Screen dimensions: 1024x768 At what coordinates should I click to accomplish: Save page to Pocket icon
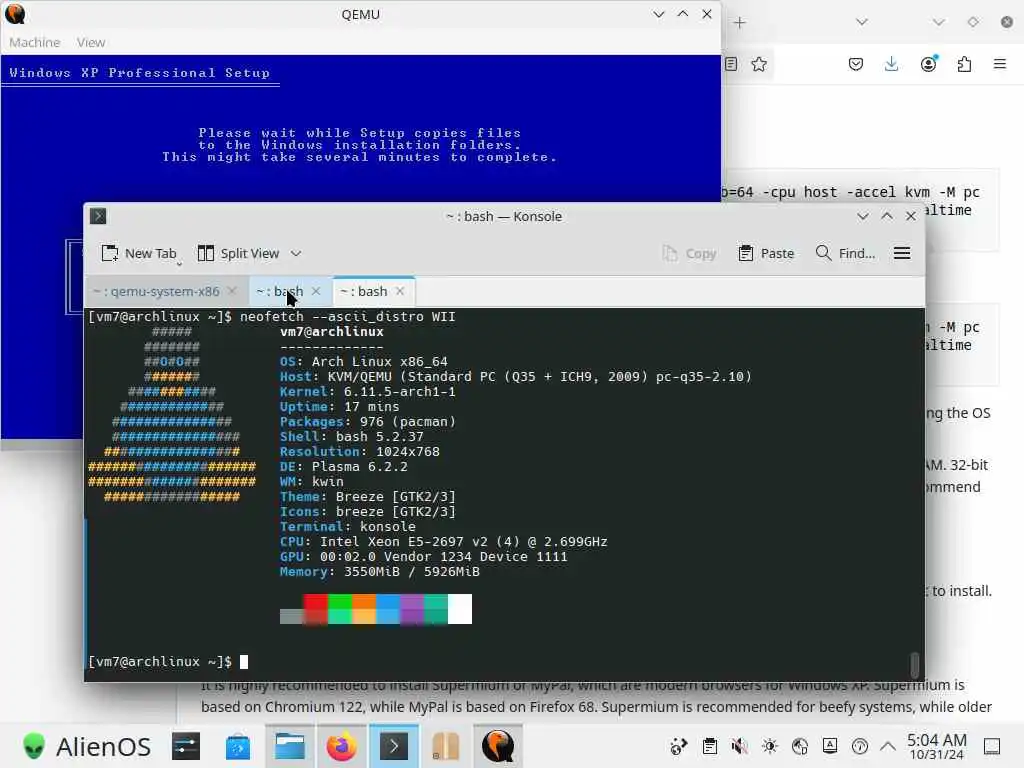coord(856,64)
